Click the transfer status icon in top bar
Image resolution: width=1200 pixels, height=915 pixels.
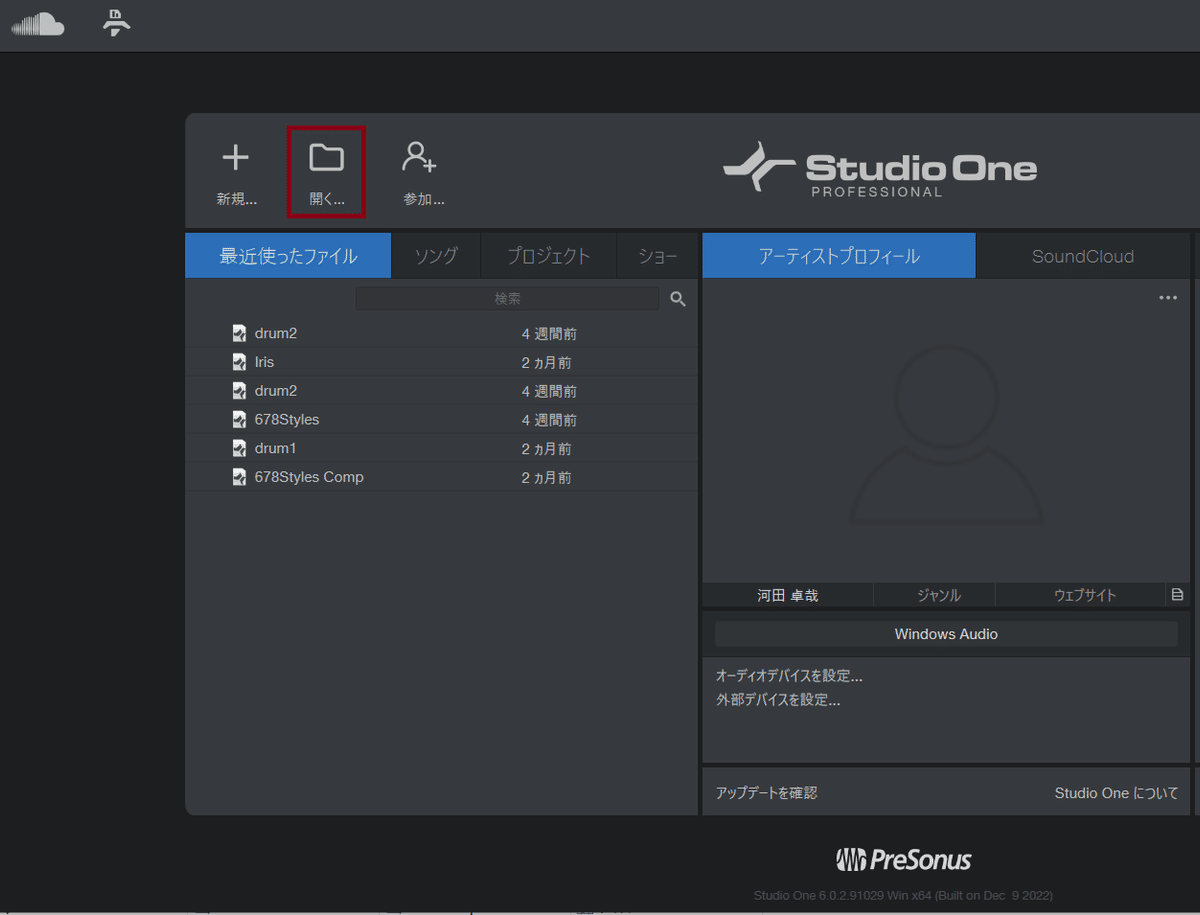click(116, 24)
